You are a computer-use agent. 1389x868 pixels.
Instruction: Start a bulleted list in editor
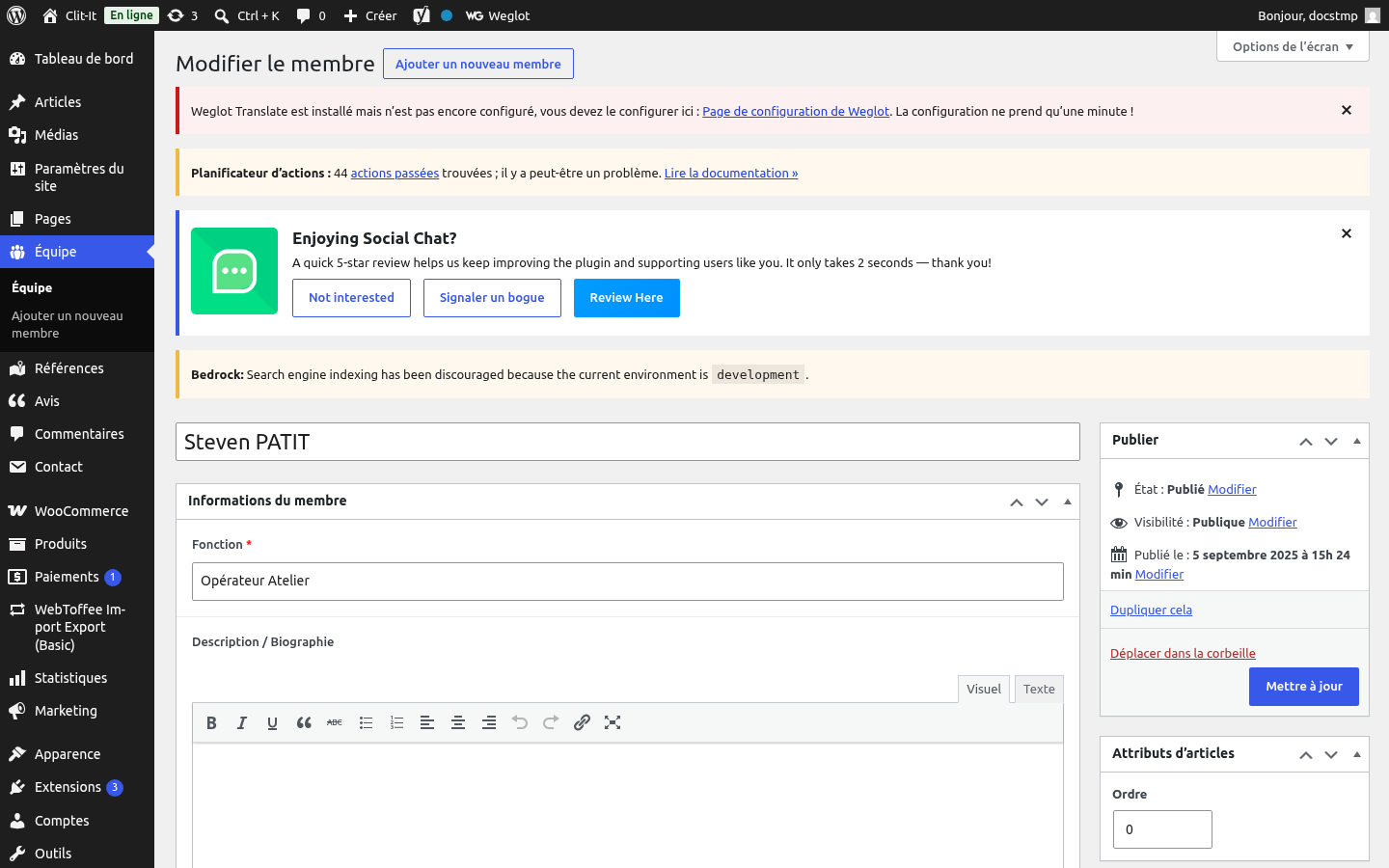pos(366,722)
